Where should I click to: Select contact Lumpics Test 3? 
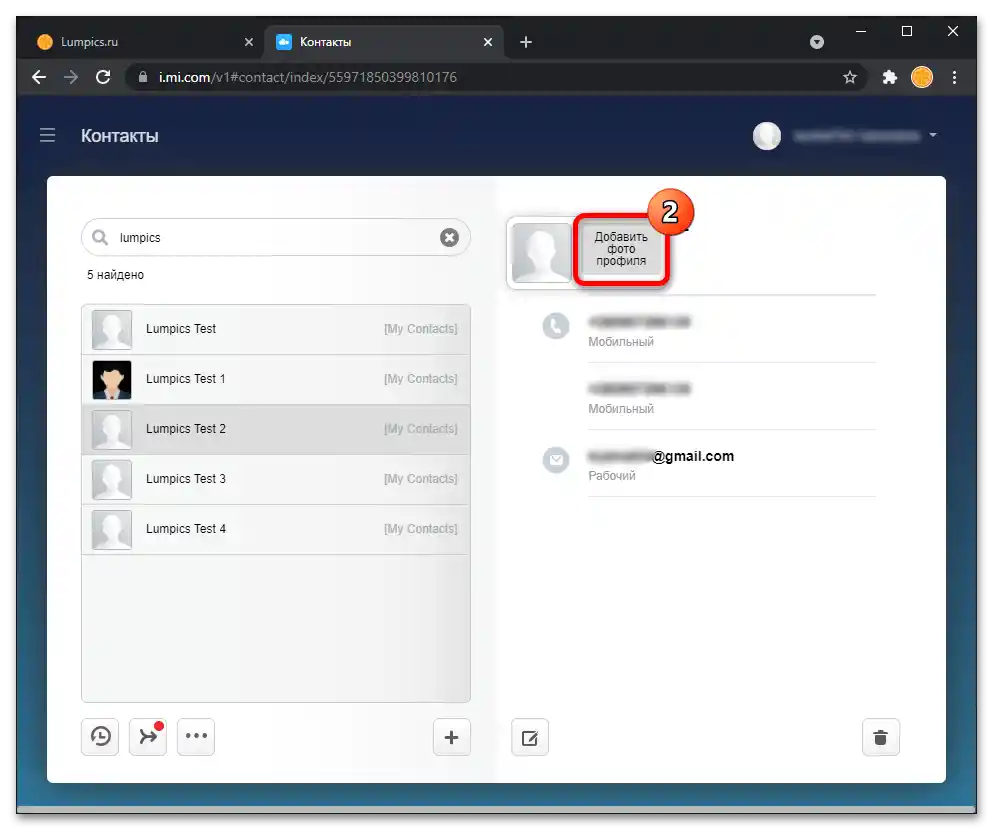[275, 479]
